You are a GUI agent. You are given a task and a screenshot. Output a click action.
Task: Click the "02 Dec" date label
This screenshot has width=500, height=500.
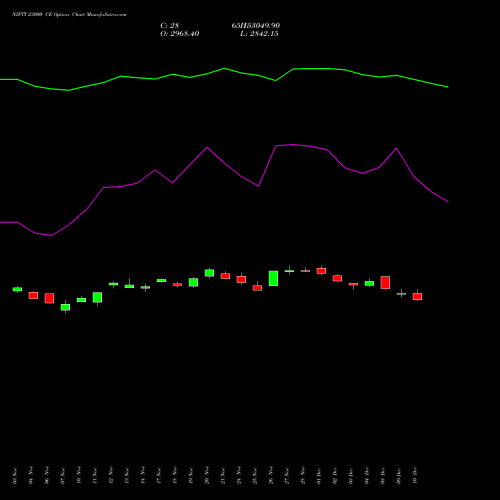pos(335,475)
